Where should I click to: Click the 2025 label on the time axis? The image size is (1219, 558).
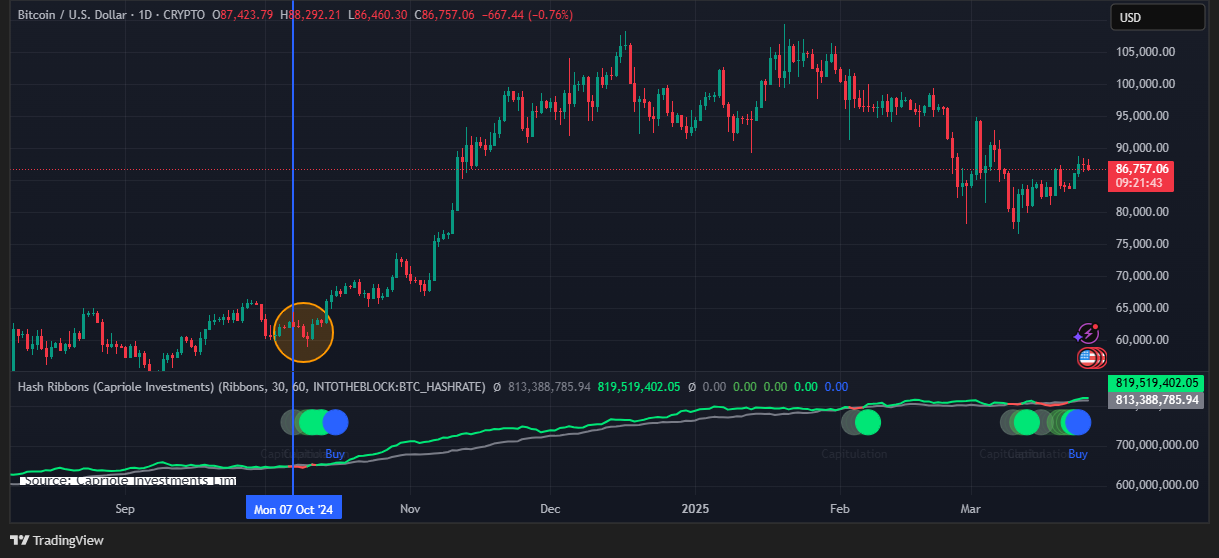click(695, 509)
